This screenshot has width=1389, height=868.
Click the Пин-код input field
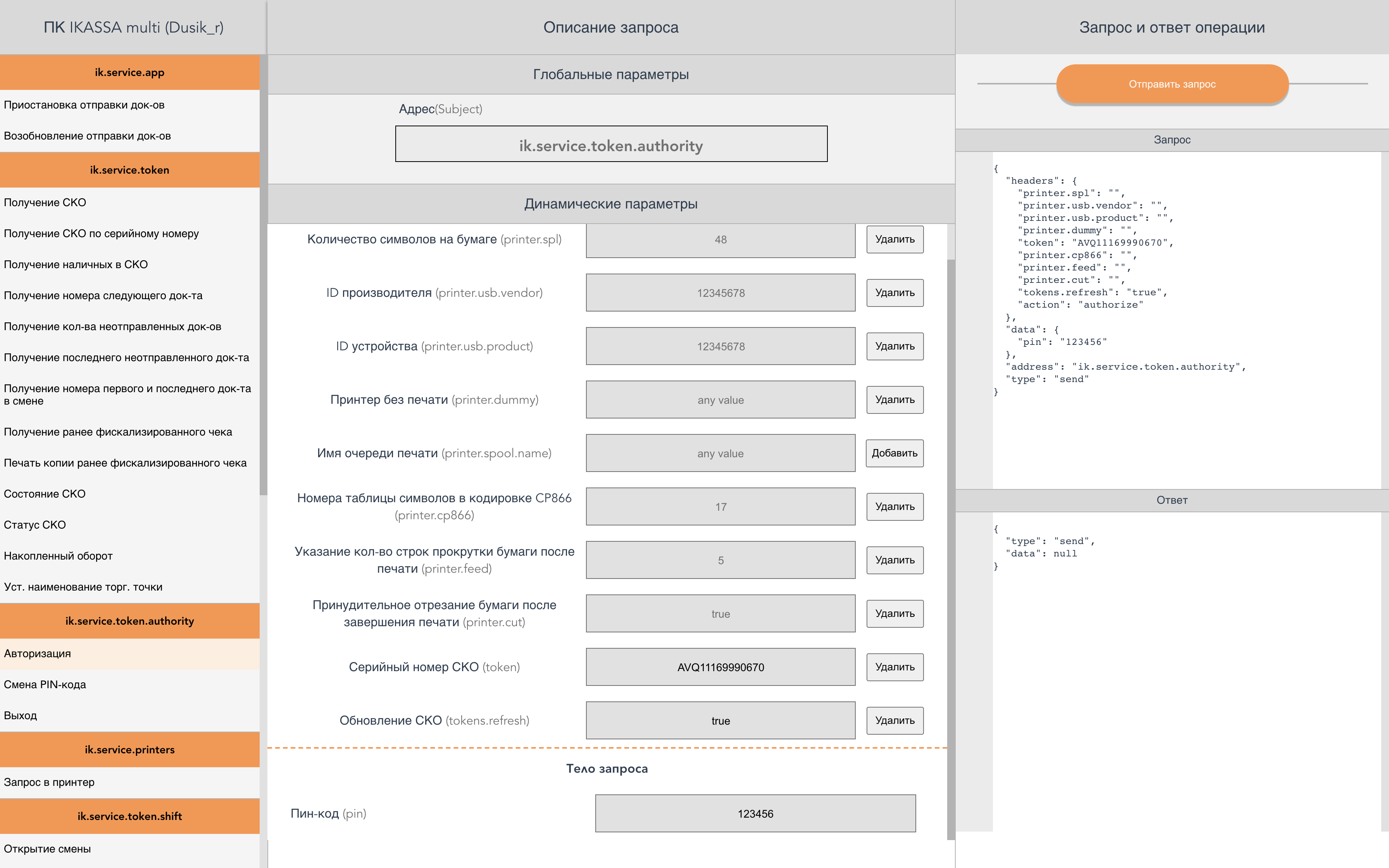tap(755, 813)
